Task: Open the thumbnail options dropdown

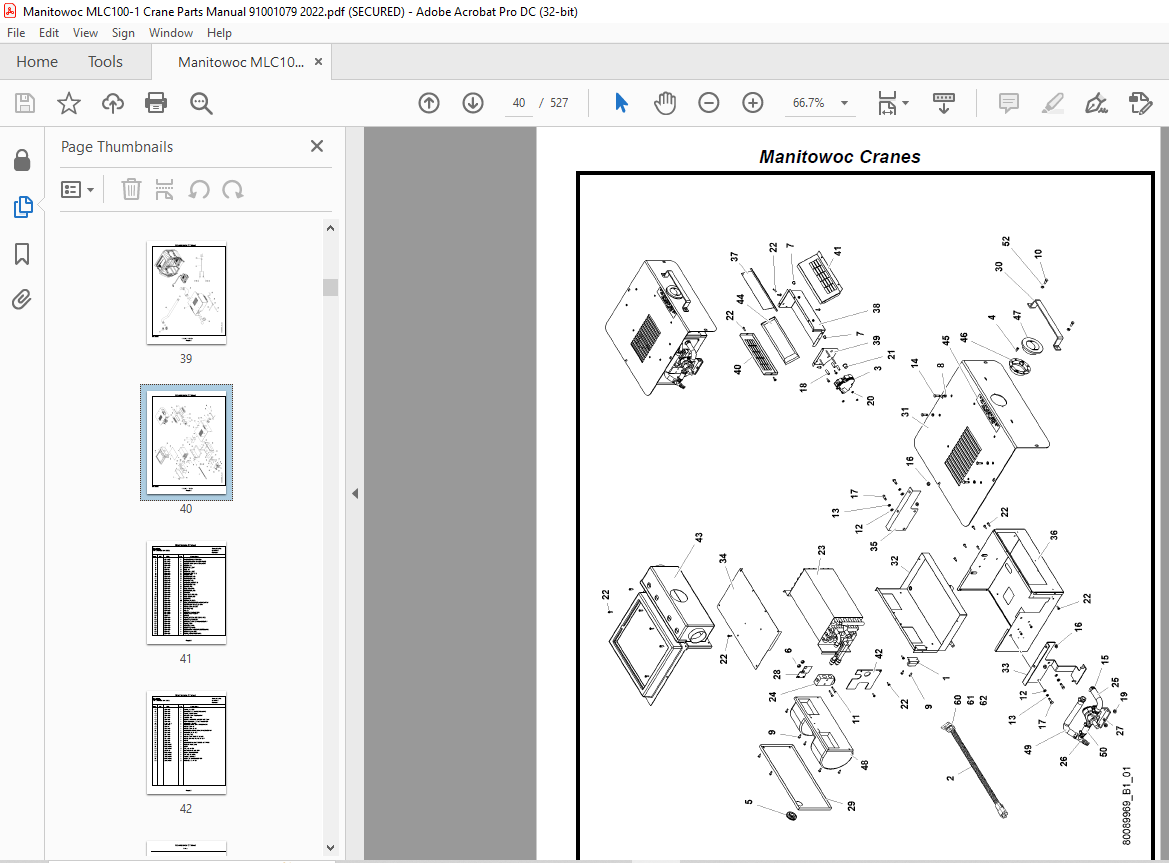Action: (x=78, y=190)
